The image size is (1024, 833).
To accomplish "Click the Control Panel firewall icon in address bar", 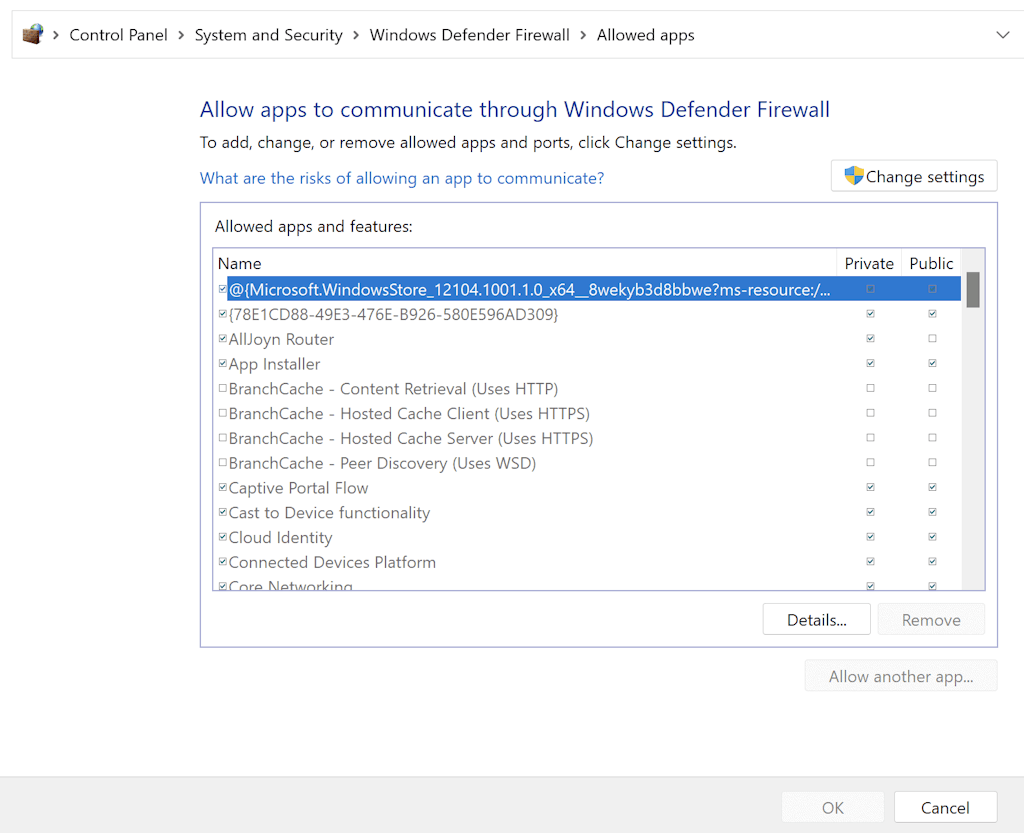I will pos(33,34).
